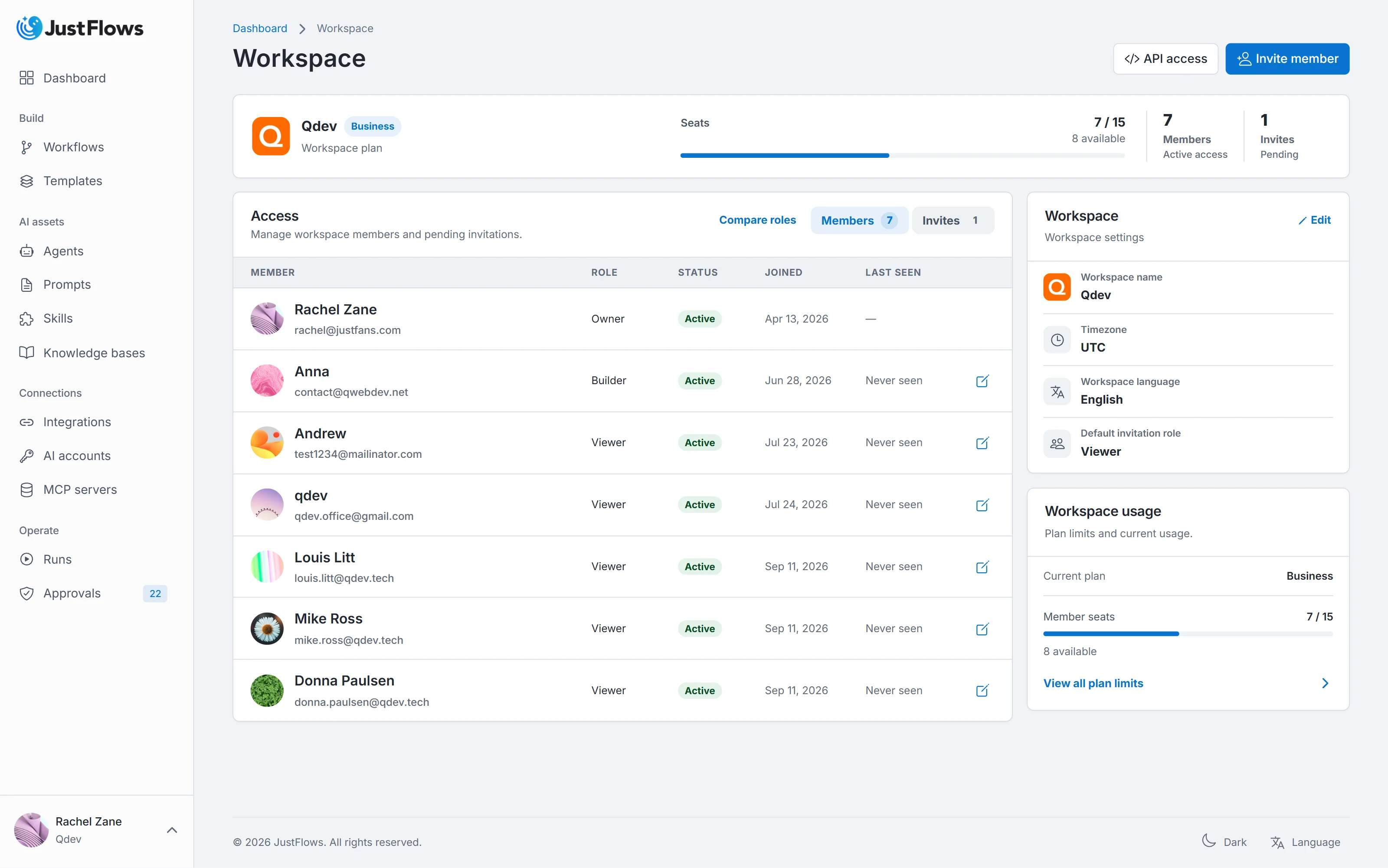Click the Member seats usage bar
1388x868 pixels.
coord(1188,634)
